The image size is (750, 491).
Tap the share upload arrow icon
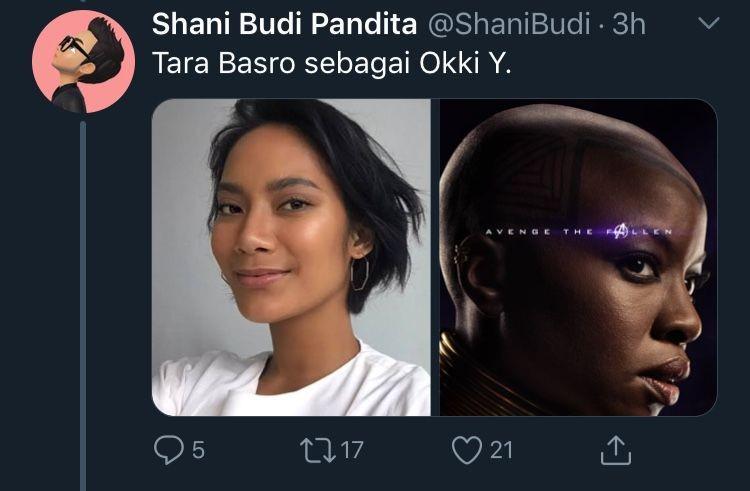616,449
